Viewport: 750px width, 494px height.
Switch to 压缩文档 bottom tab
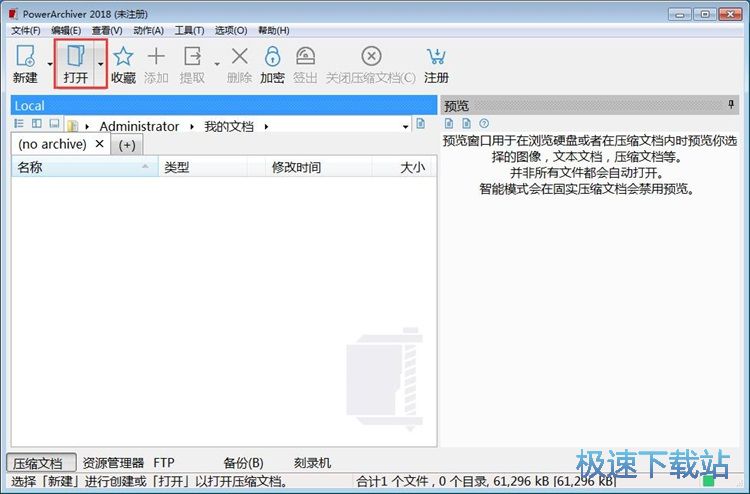click(41, 463)
